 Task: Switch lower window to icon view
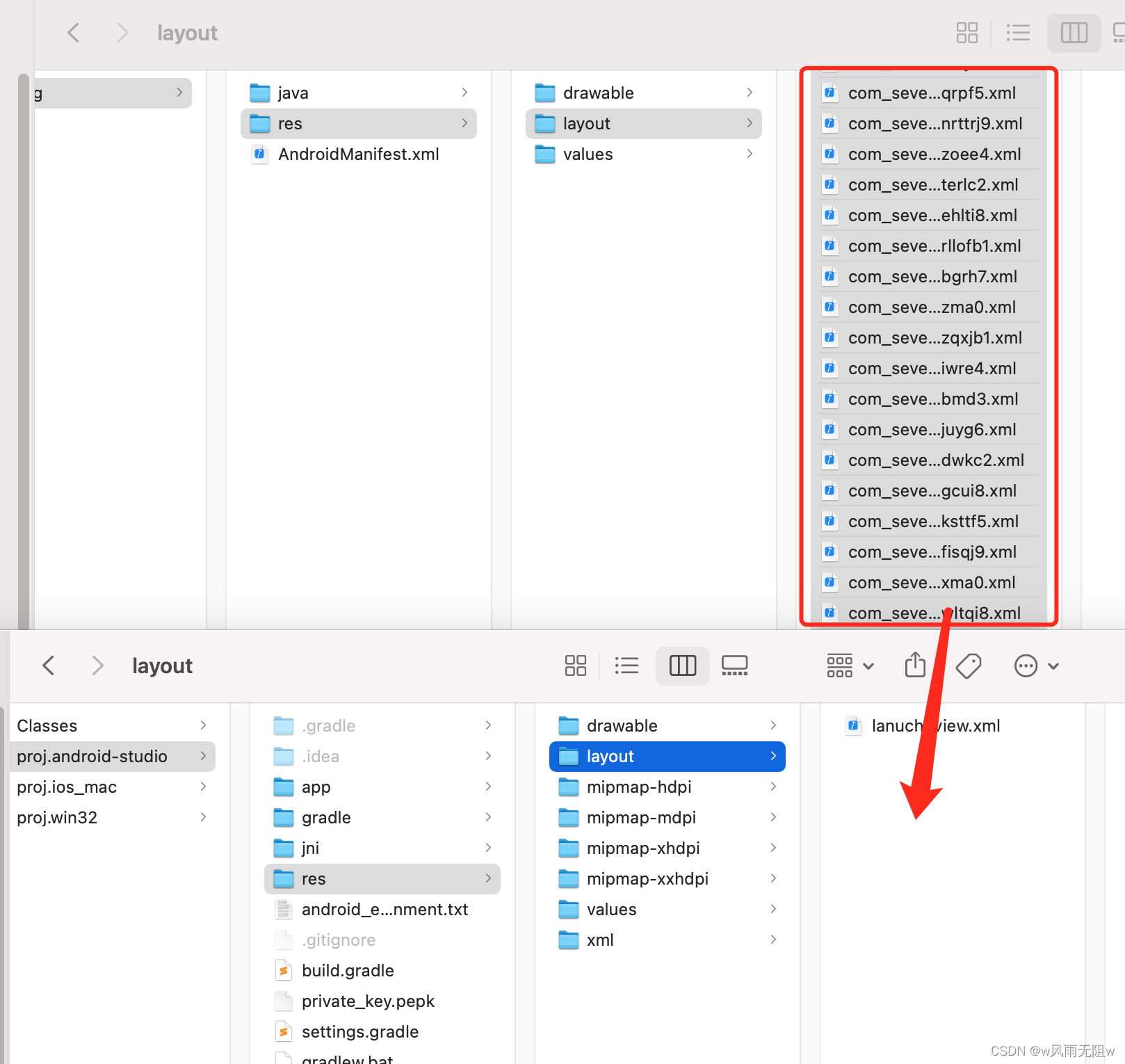click(576, 666)
